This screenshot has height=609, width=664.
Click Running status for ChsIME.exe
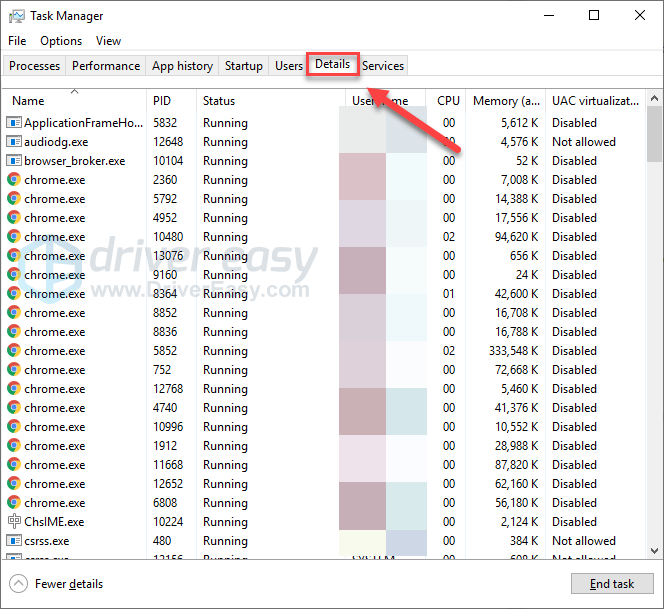225,522
